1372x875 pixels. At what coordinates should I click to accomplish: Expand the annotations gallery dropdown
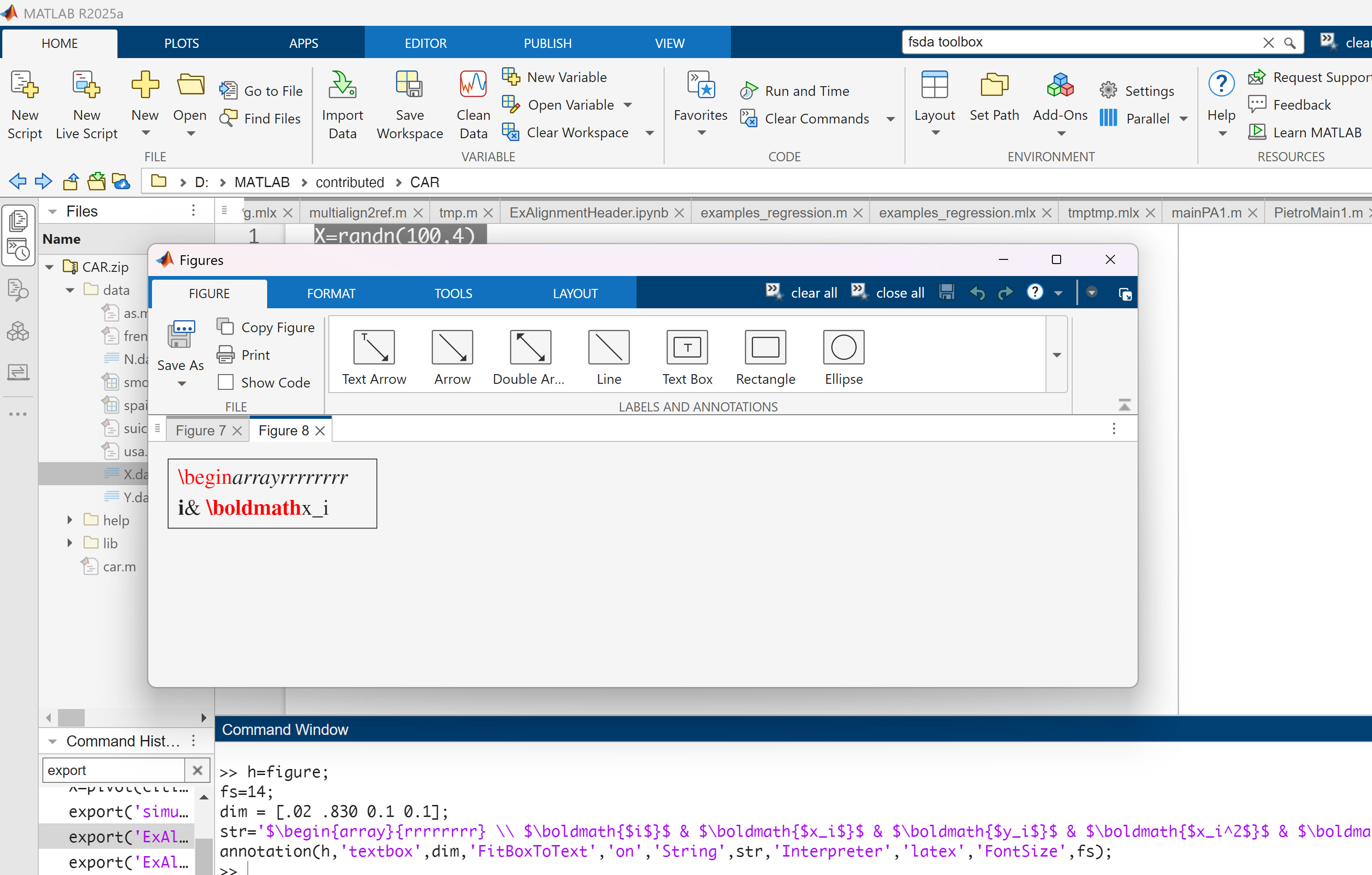coord(1057,355)
